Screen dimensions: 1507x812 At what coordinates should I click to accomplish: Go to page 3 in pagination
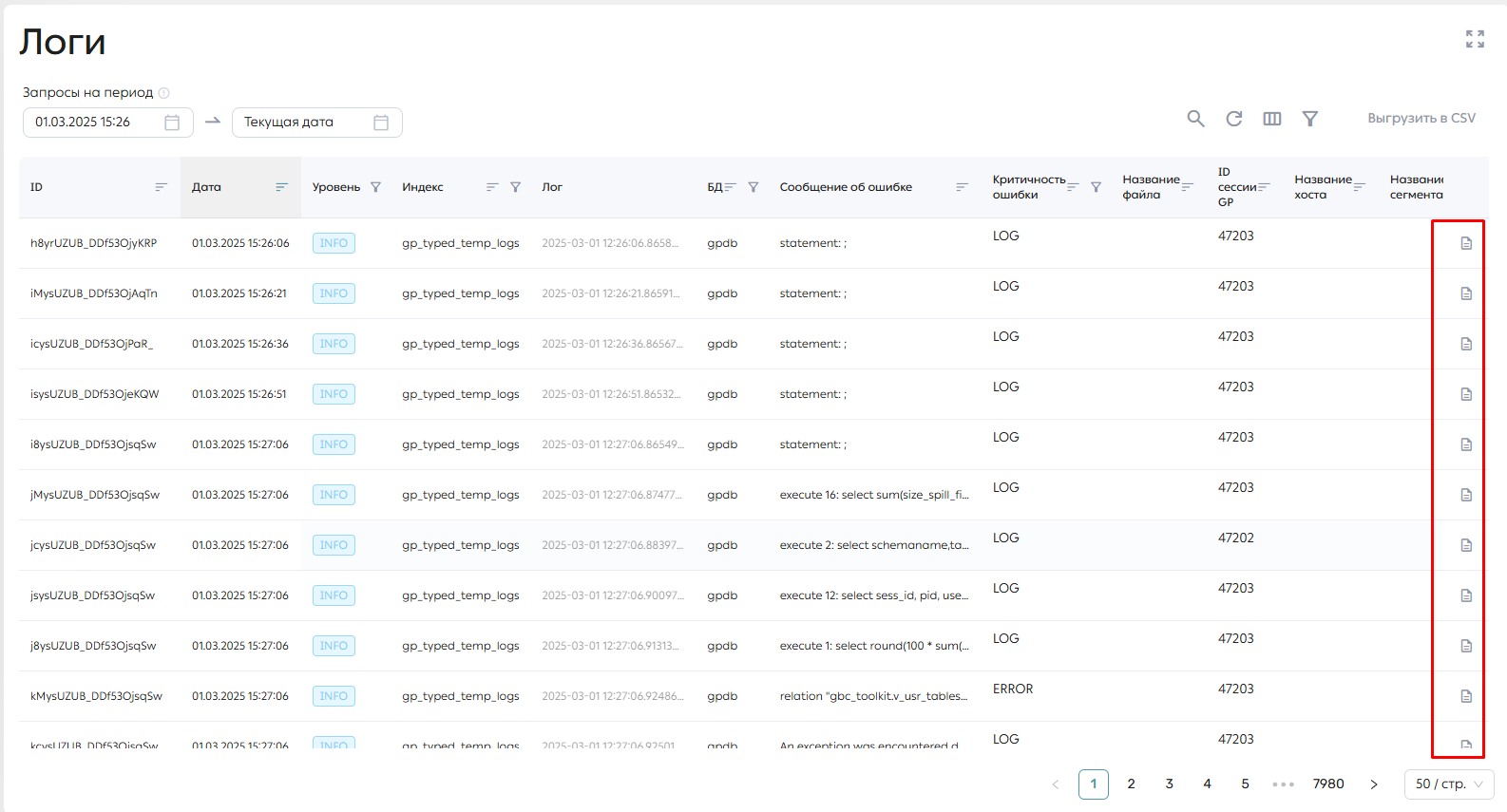point(1170,784)
